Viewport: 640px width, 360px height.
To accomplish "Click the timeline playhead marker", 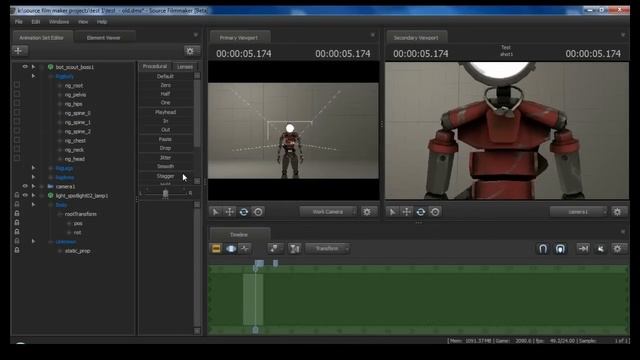I will 256,267.
